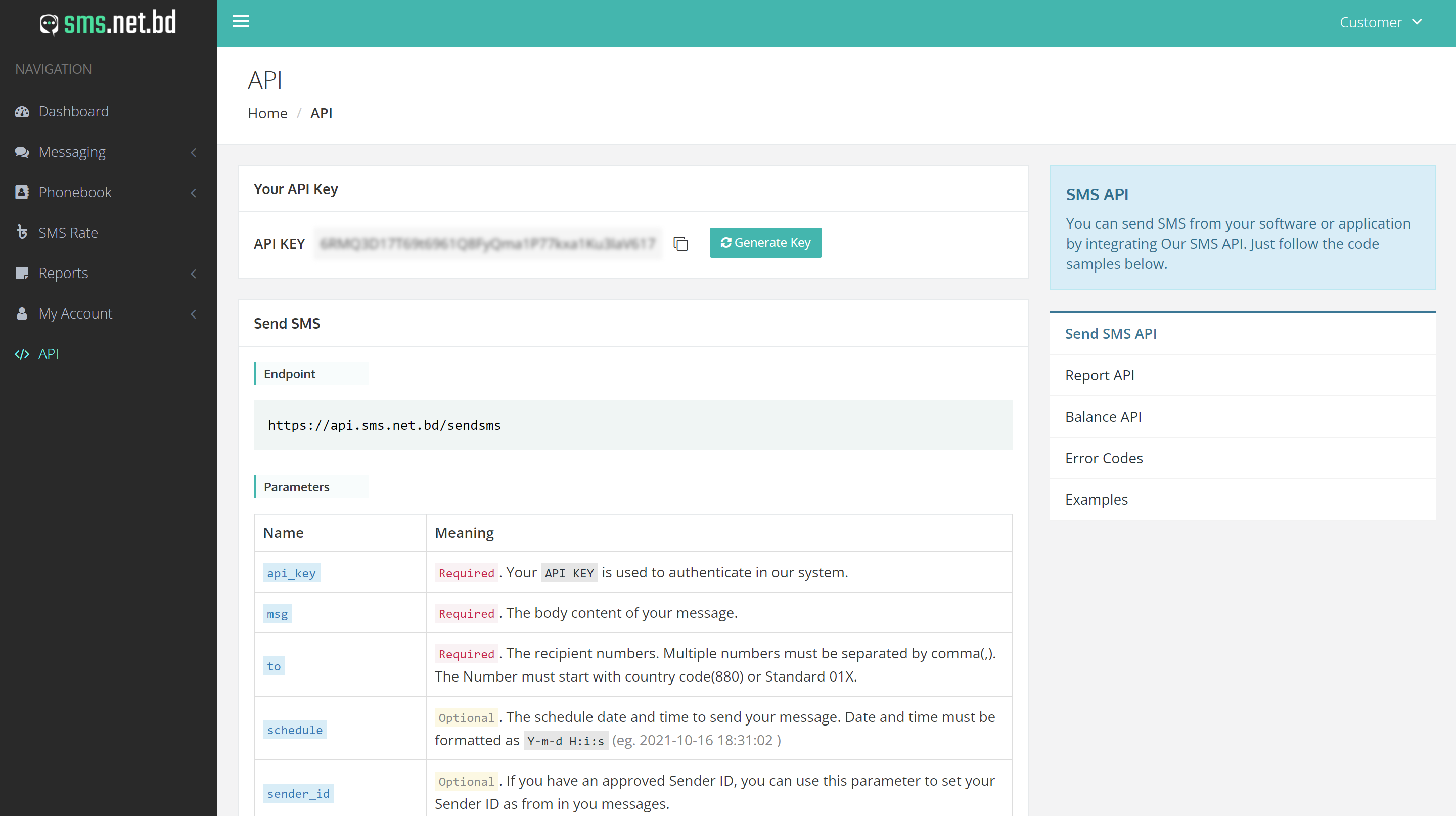
Task: Select the Dashboard gauge icon
Action: [21, 111]
